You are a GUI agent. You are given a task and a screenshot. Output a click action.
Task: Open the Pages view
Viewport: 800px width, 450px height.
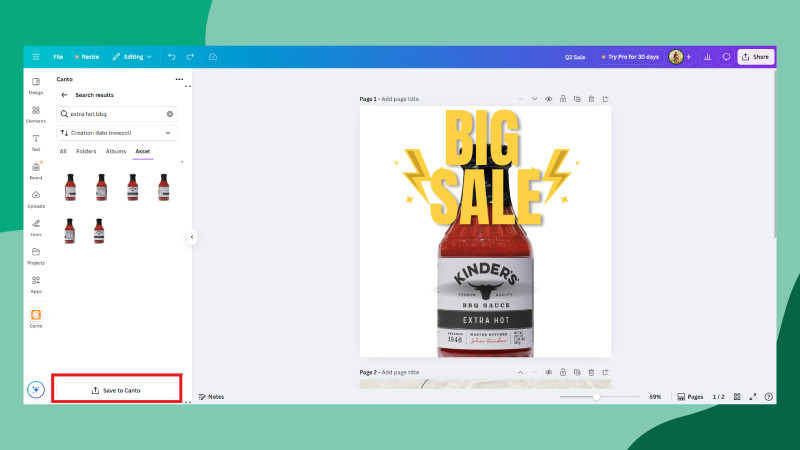[690, 396]
